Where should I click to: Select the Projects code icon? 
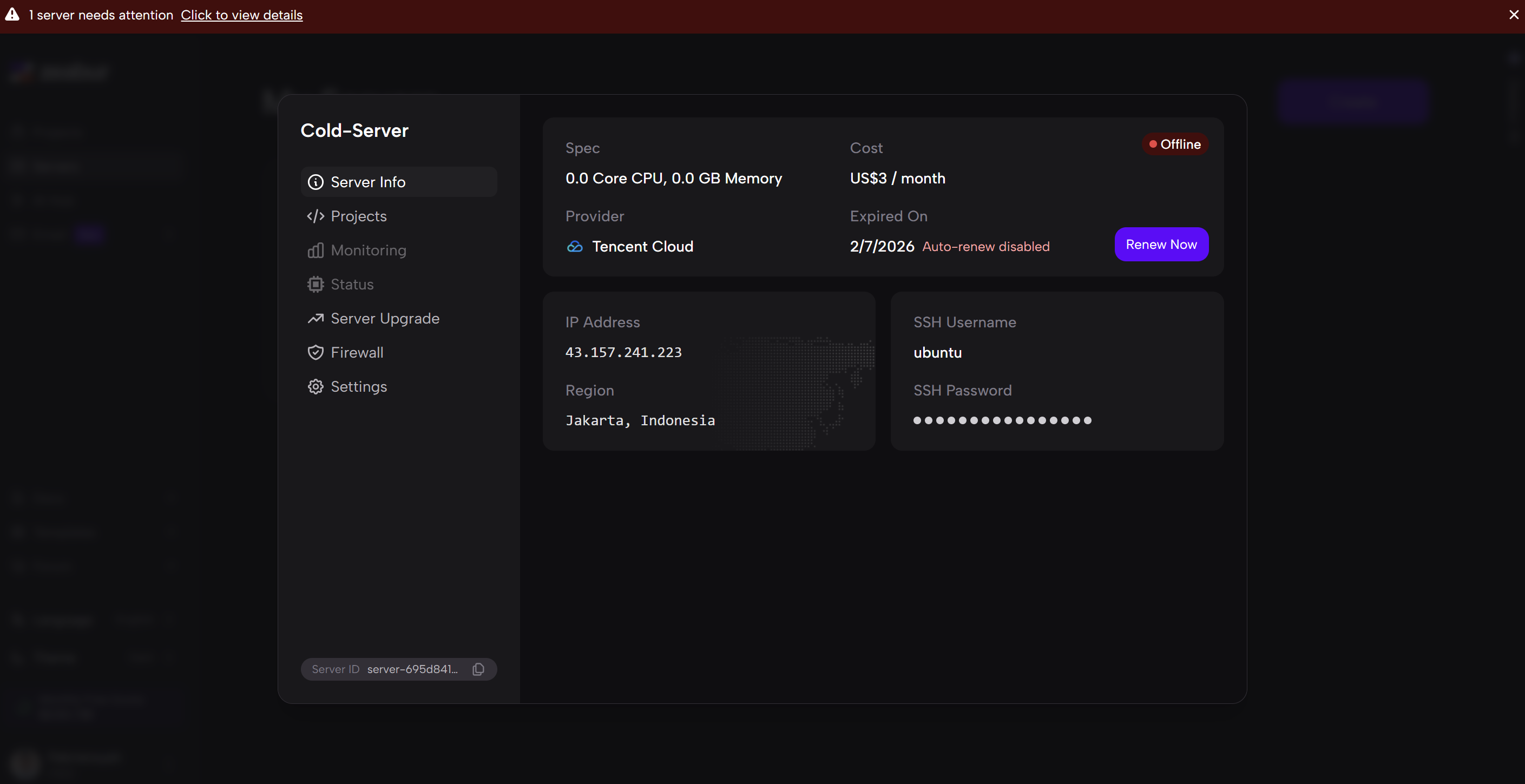click(x=315, y=216)
